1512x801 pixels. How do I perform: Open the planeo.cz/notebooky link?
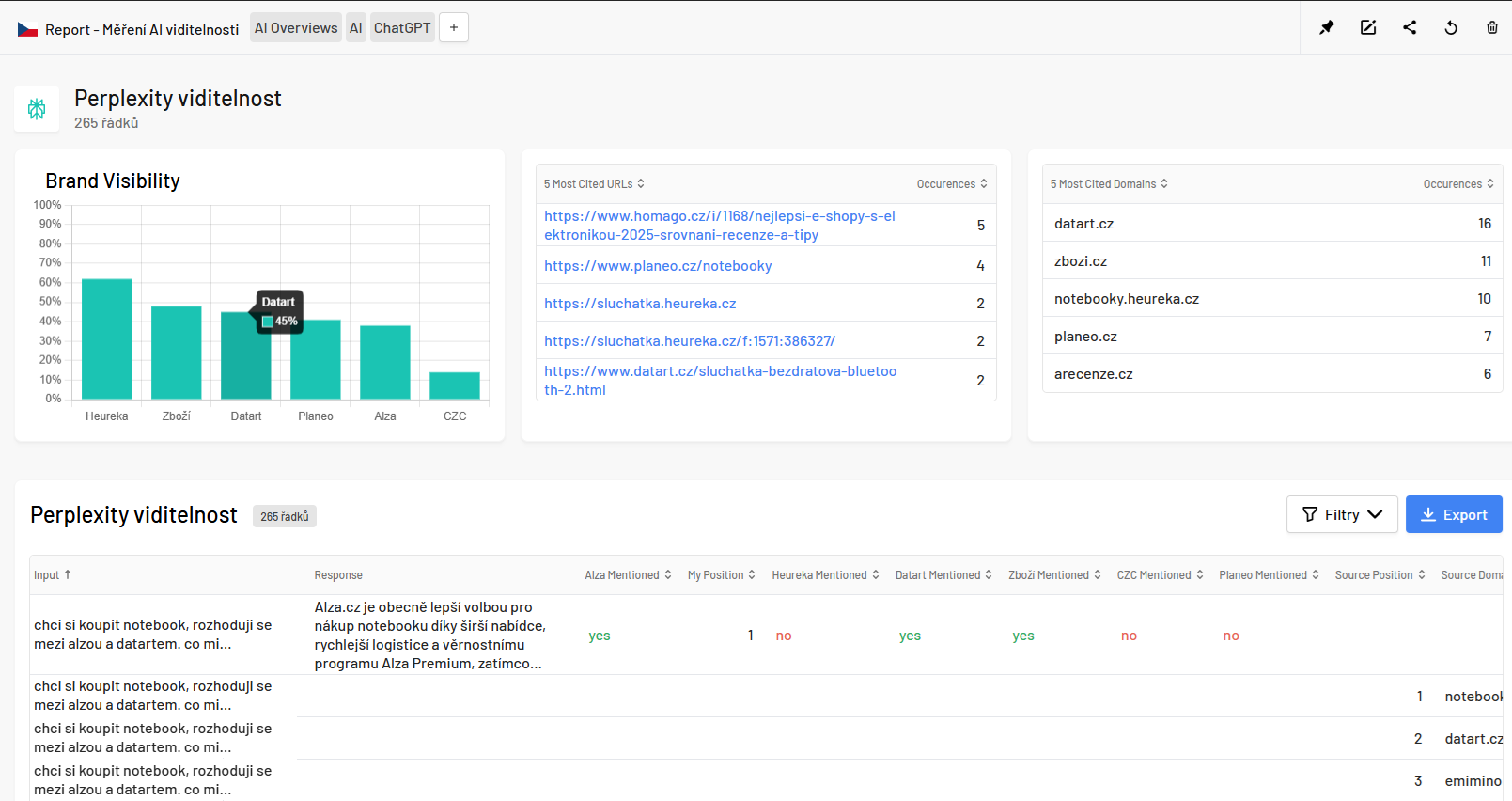coord(658,266)
